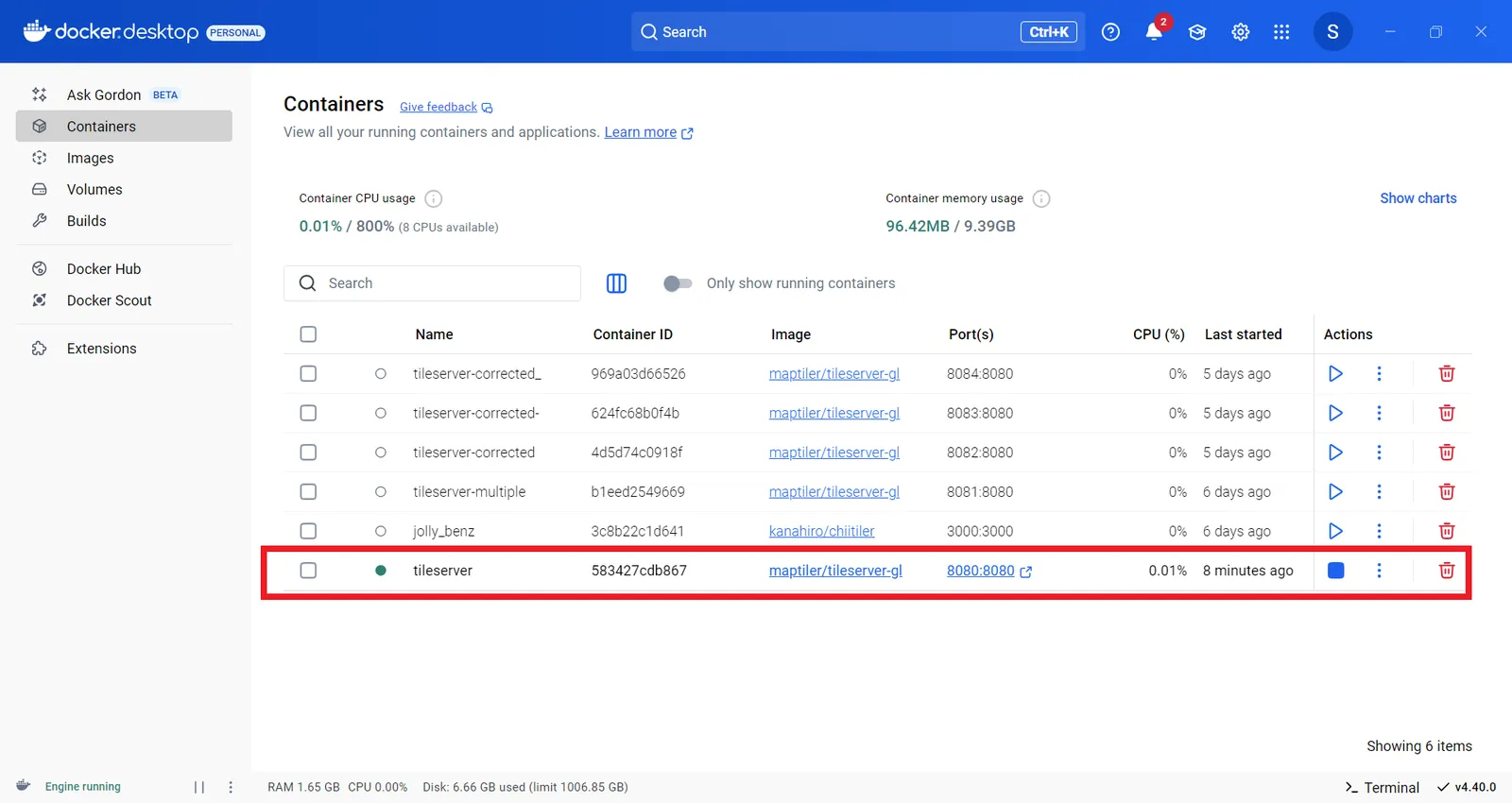1512x803 pixels.
Task: Click the Learn more link
Action: (648, 132)
